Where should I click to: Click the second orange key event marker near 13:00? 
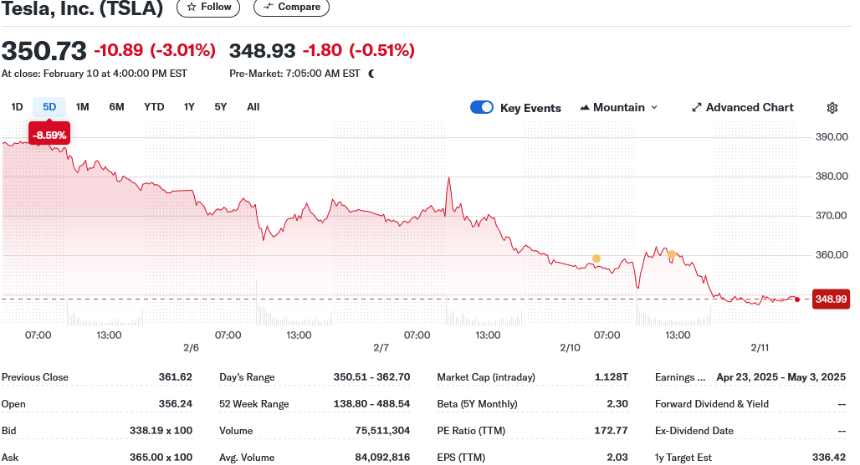click(x=672, y=254)
